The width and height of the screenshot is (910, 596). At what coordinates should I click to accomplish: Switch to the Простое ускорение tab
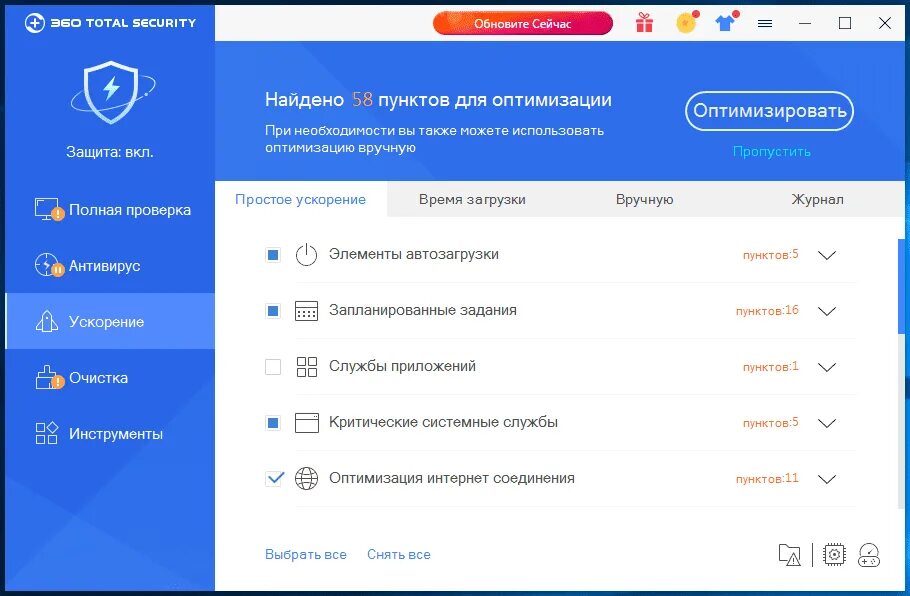pyautogui.click(x=301, y=199)
